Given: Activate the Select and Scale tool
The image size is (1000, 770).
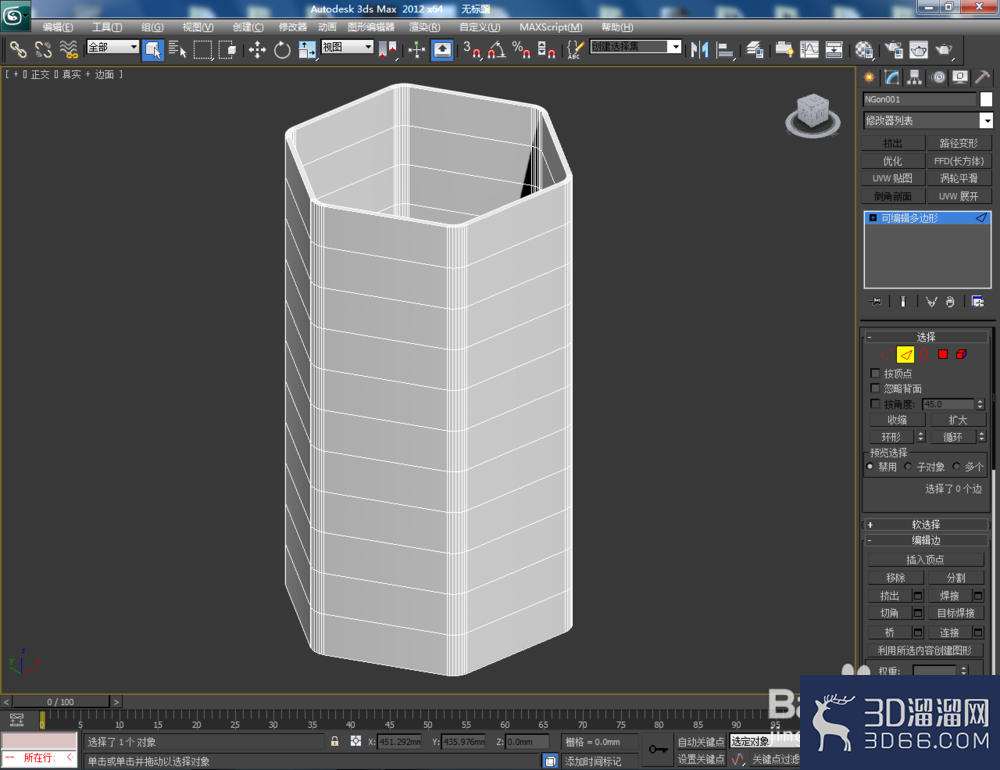Looking at the screenshot, I should pos(307,50).
